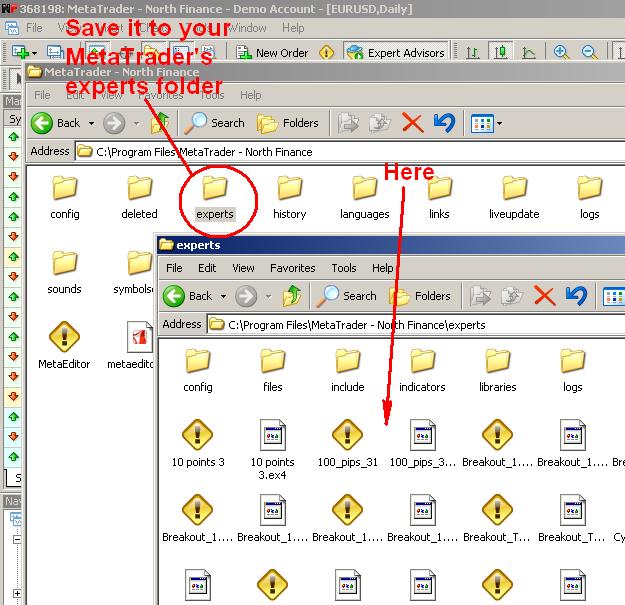This screenshot has width=625, height=605.
Task: Select the languages folder
Action: click(x=365, y=198)
